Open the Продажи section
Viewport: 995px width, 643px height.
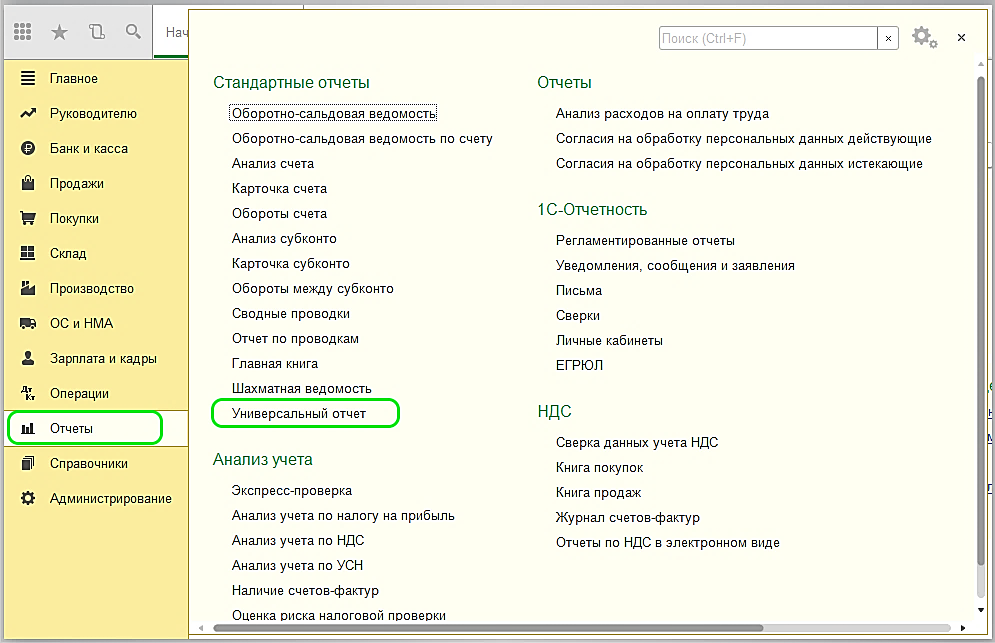click(x=77, y=183)
